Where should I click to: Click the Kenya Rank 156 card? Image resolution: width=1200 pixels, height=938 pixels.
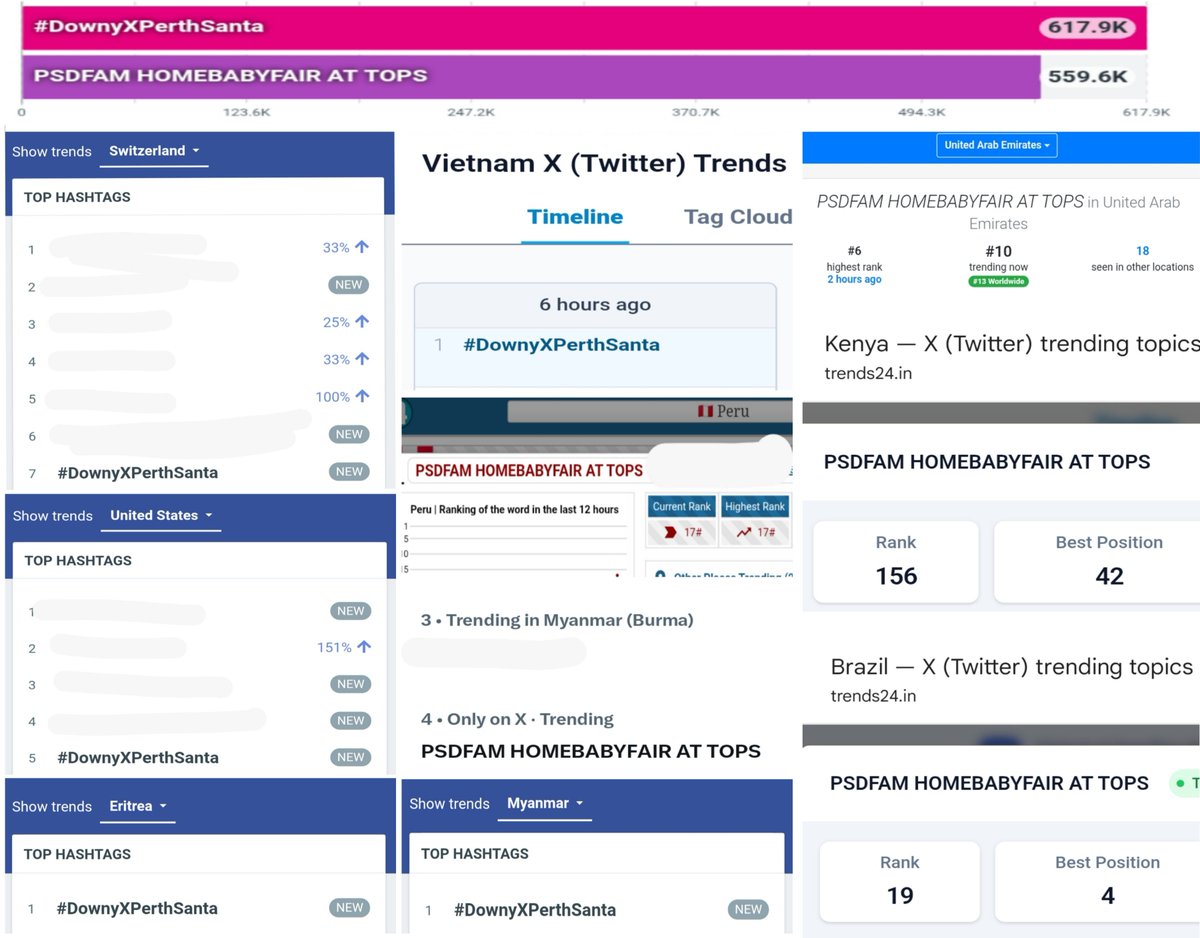pyautogui.click(x=896, y=561)
